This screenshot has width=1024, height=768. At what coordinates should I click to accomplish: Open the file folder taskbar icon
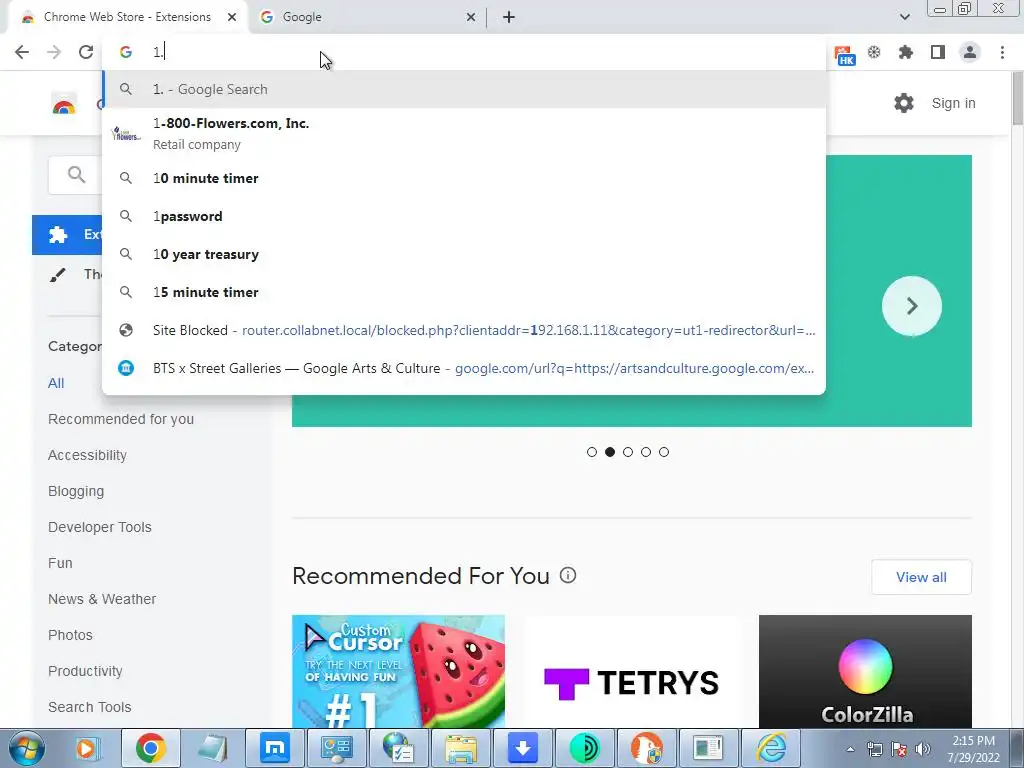pos(460,748)
